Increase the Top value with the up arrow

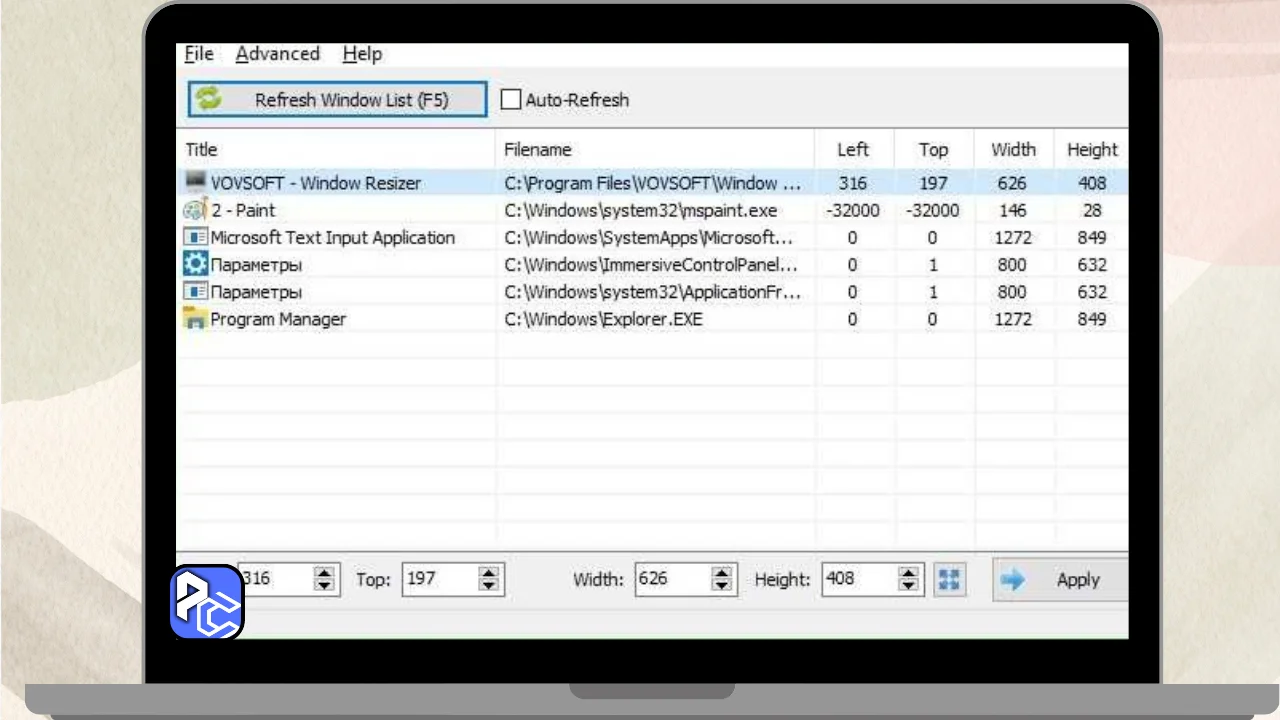488,573
